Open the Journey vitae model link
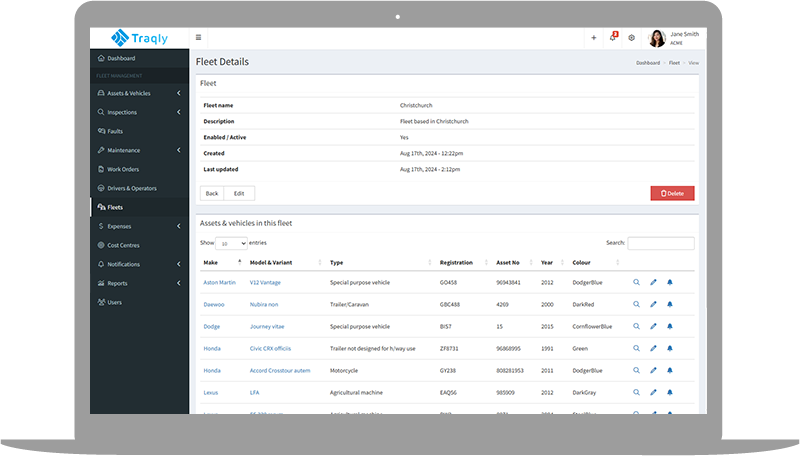Viewport: 800px width, 456px height. (x=267, y=326)
